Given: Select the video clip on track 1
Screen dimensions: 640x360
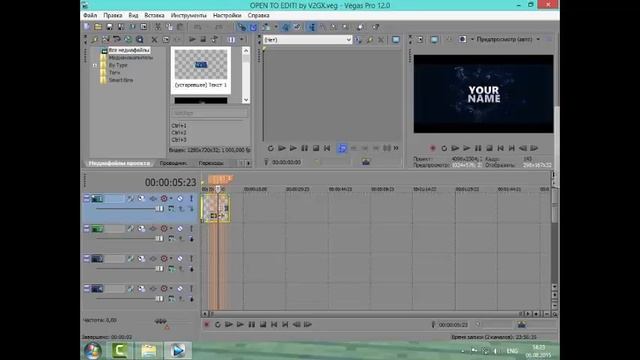Looking at the screenshot, I should [216, 208].
